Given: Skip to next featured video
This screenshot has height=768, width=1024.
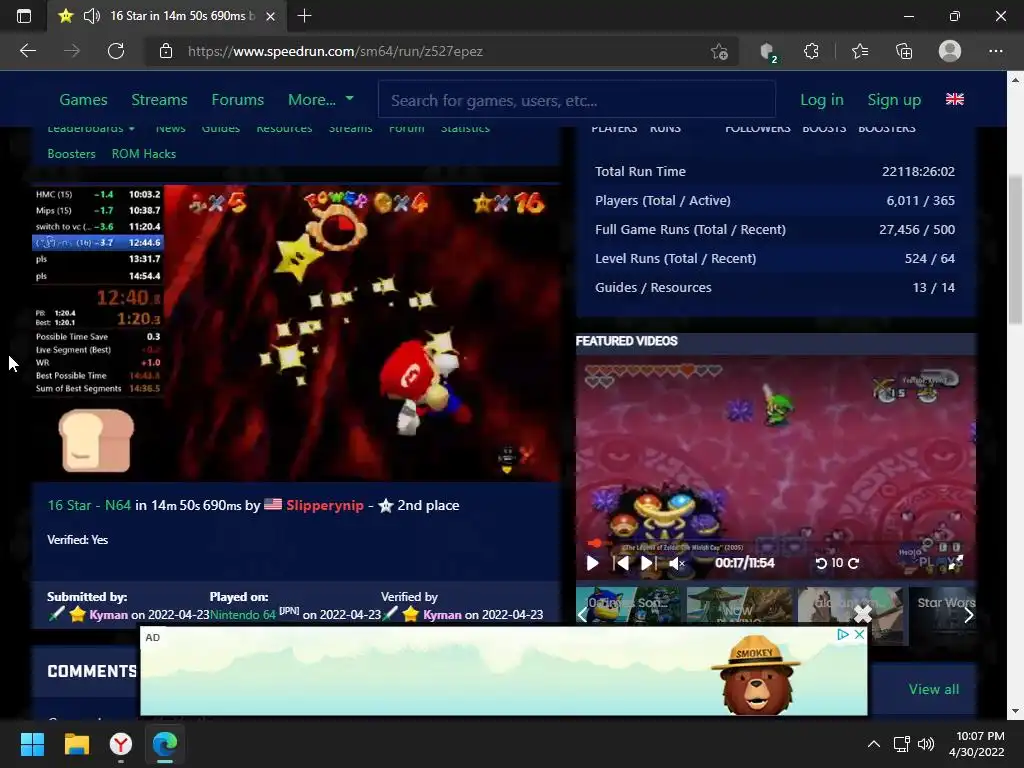Looking at the screenshot, I should 647,563.
